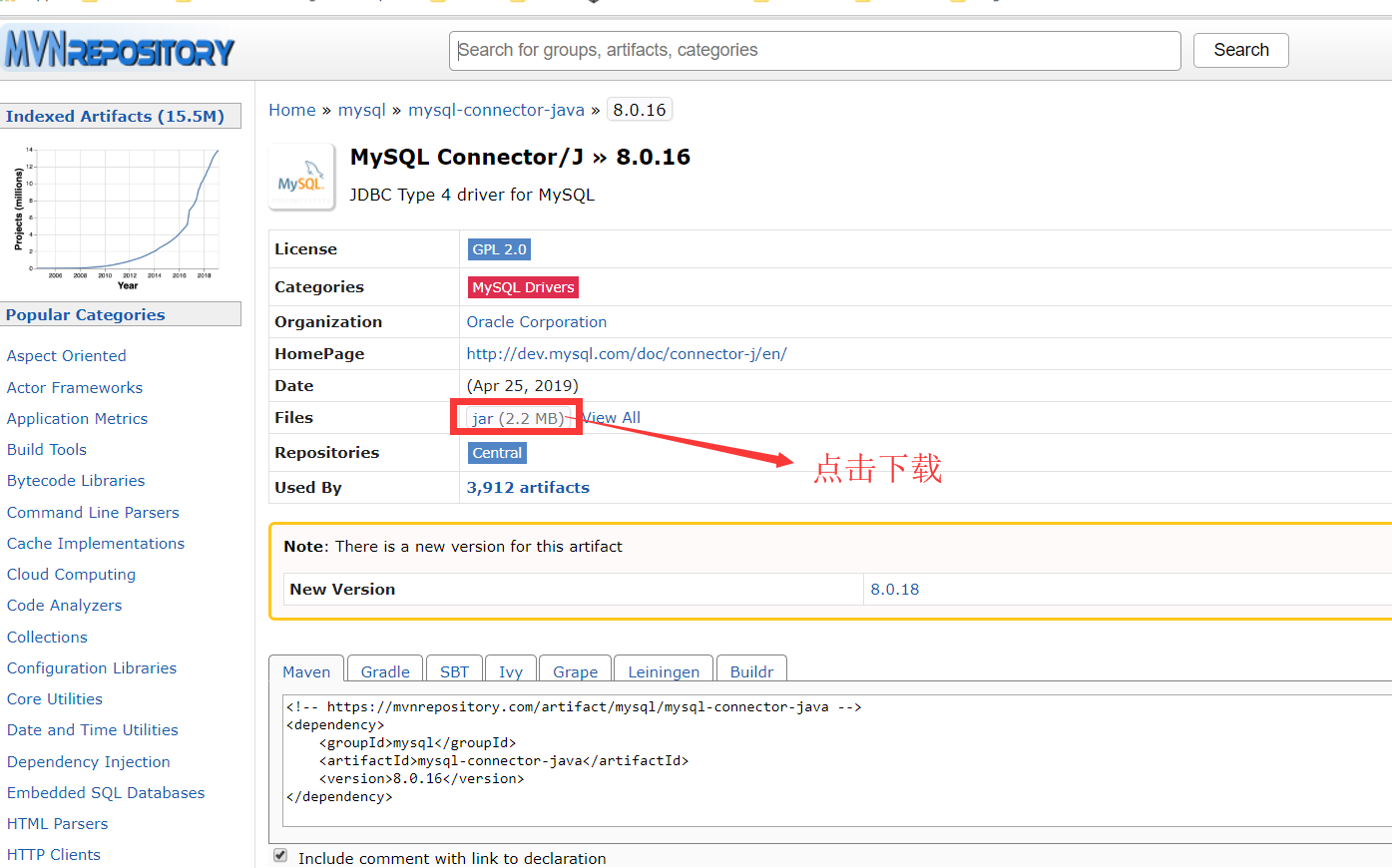Open Build Tools category
This screenshot has width=1392, height=868.
click(47, 450)
